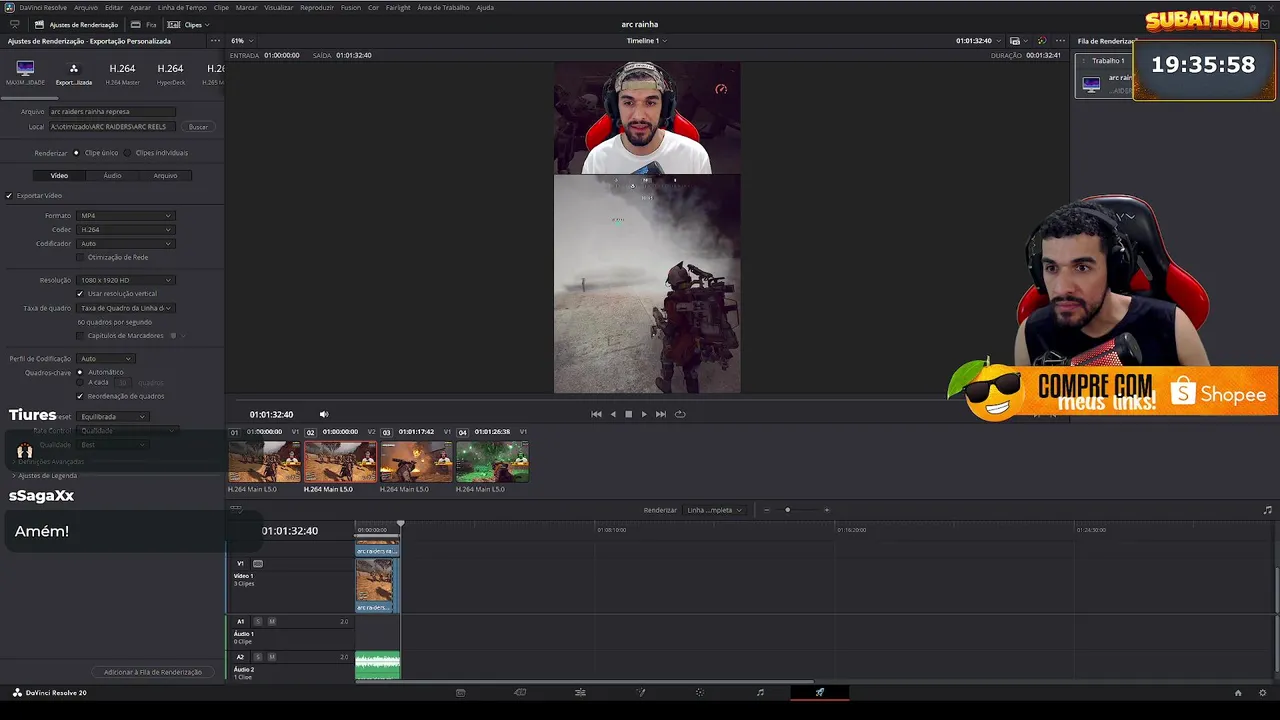This screenshot has width=1280, height=720.
Task: Open the Codificador Auto dropdown
Action: [x=126, y=244]
